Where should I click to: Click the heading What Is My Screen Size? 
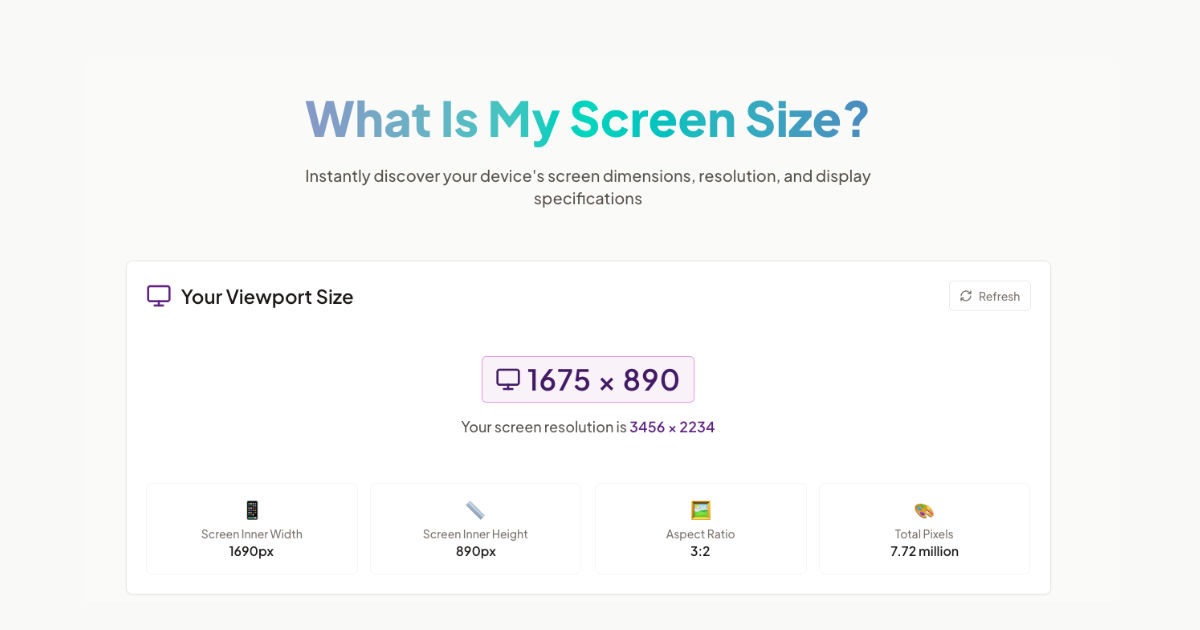(x=587, y=119)
